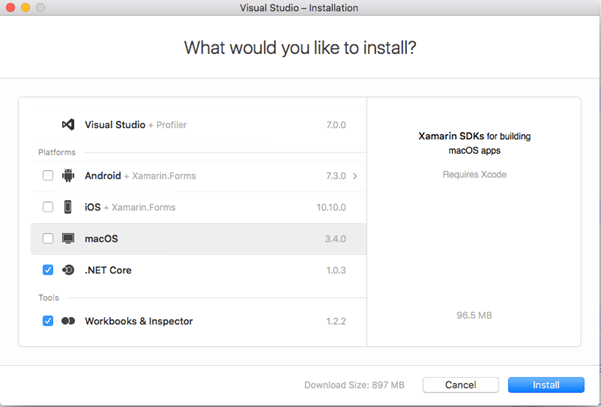Screen dimensions: 601x407
Task: Select the Visual Studio + Profiler row
Action: coord(135,125)
